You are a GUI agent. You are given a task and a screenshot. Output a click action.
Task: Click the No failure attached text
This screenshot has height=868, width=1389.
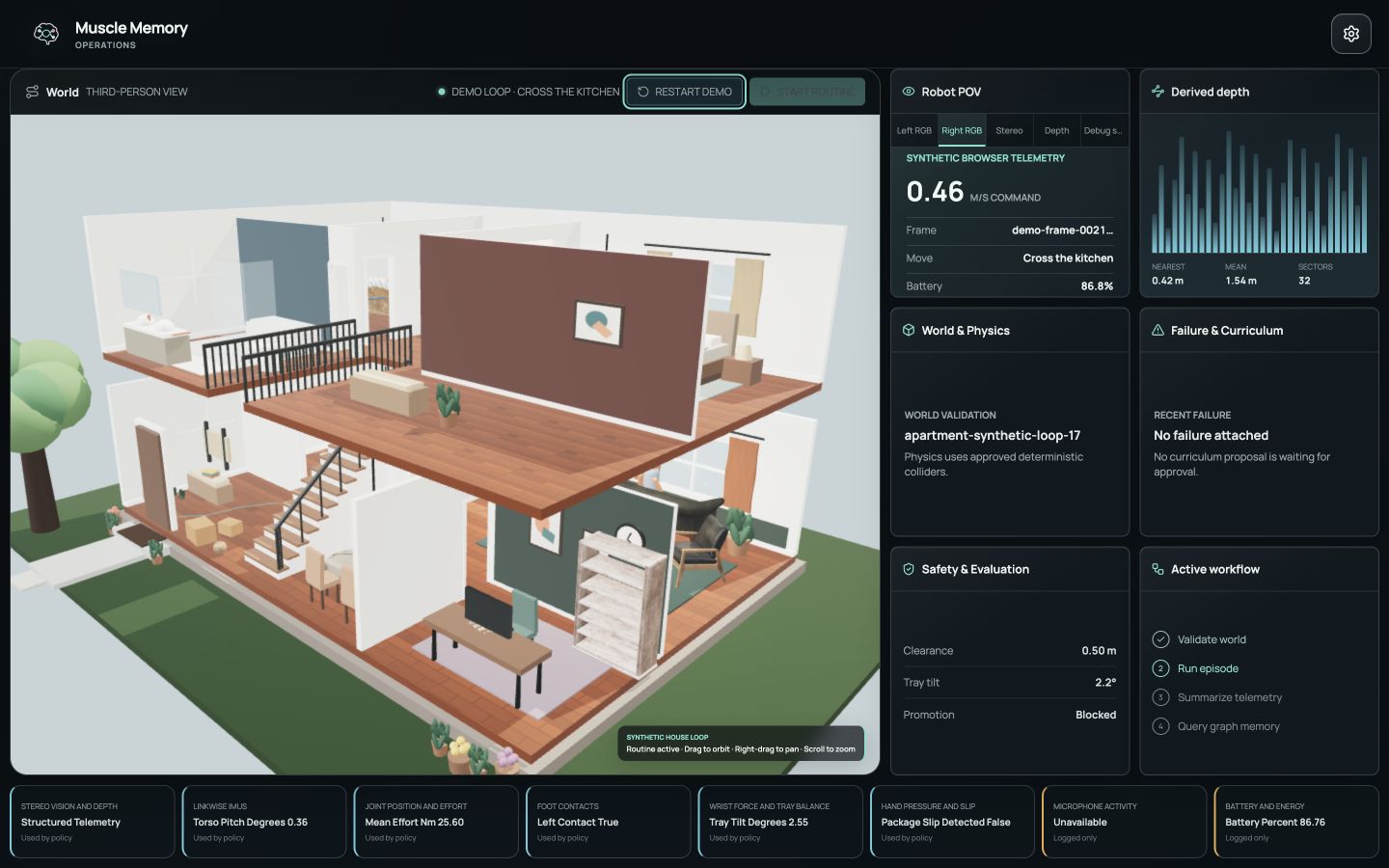click(x=1211, y=436)
